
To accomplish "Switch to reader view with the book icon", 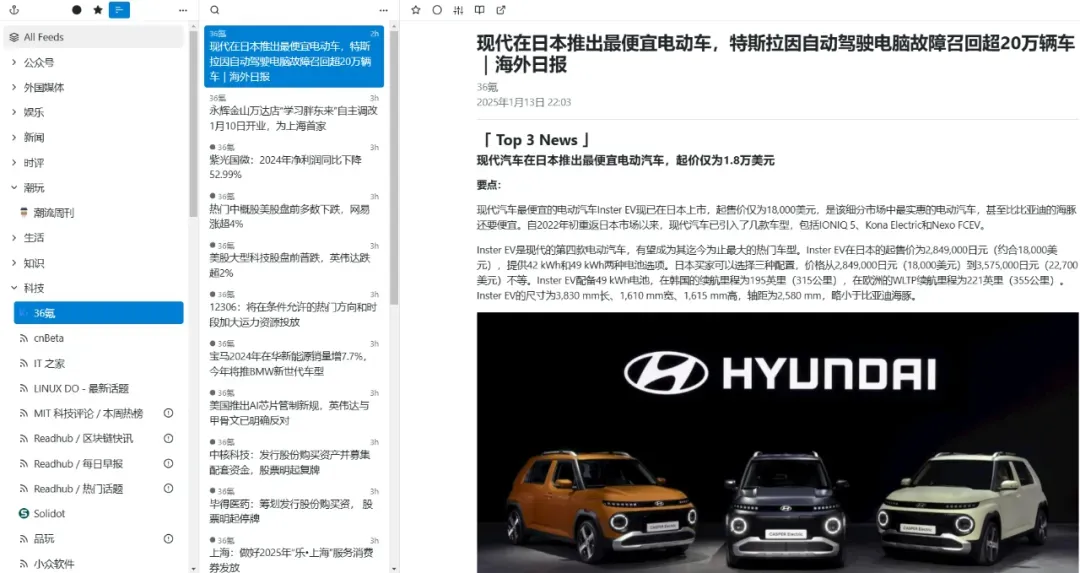I will tap(479, 10).
